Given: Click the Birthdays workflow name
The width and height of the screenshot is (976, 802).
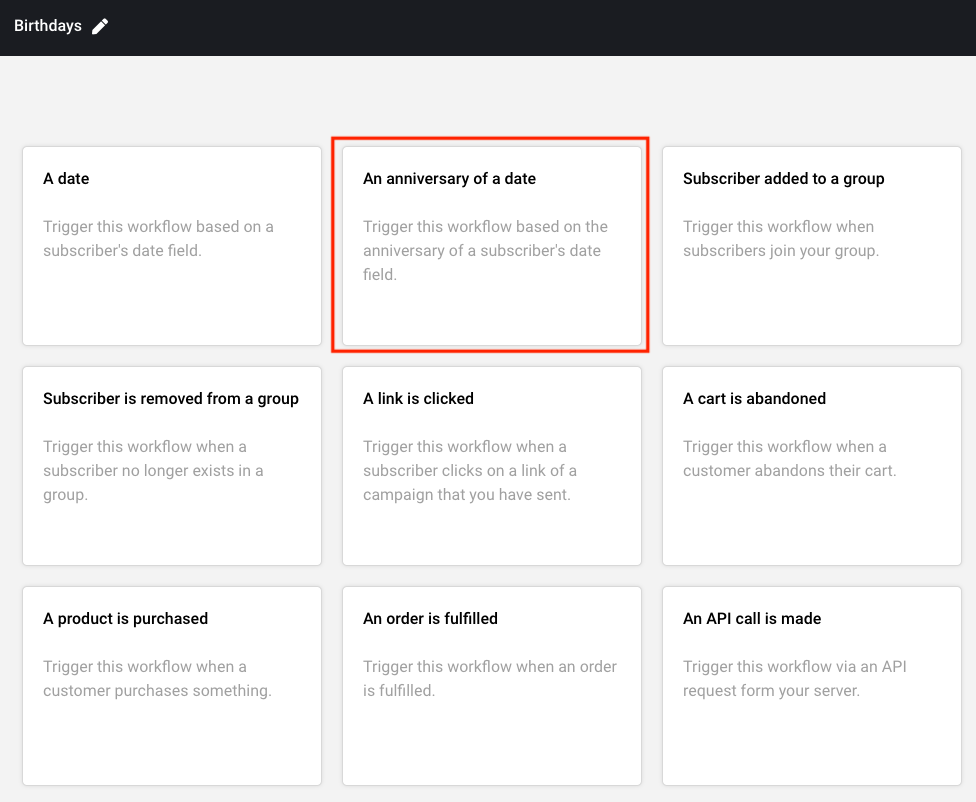Looking at the screenshot, I should (48, 26).
